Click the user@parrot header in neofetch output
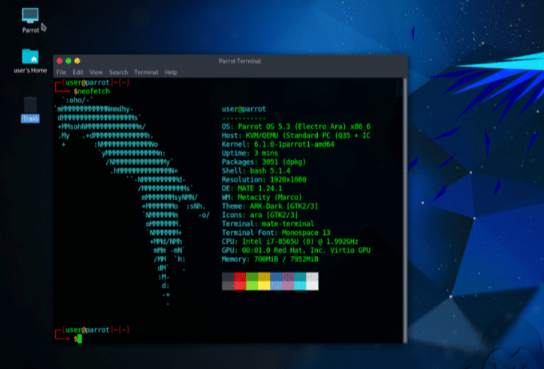Image resolution: width=544 pixels, height=369 pixels. coord(244,109)
